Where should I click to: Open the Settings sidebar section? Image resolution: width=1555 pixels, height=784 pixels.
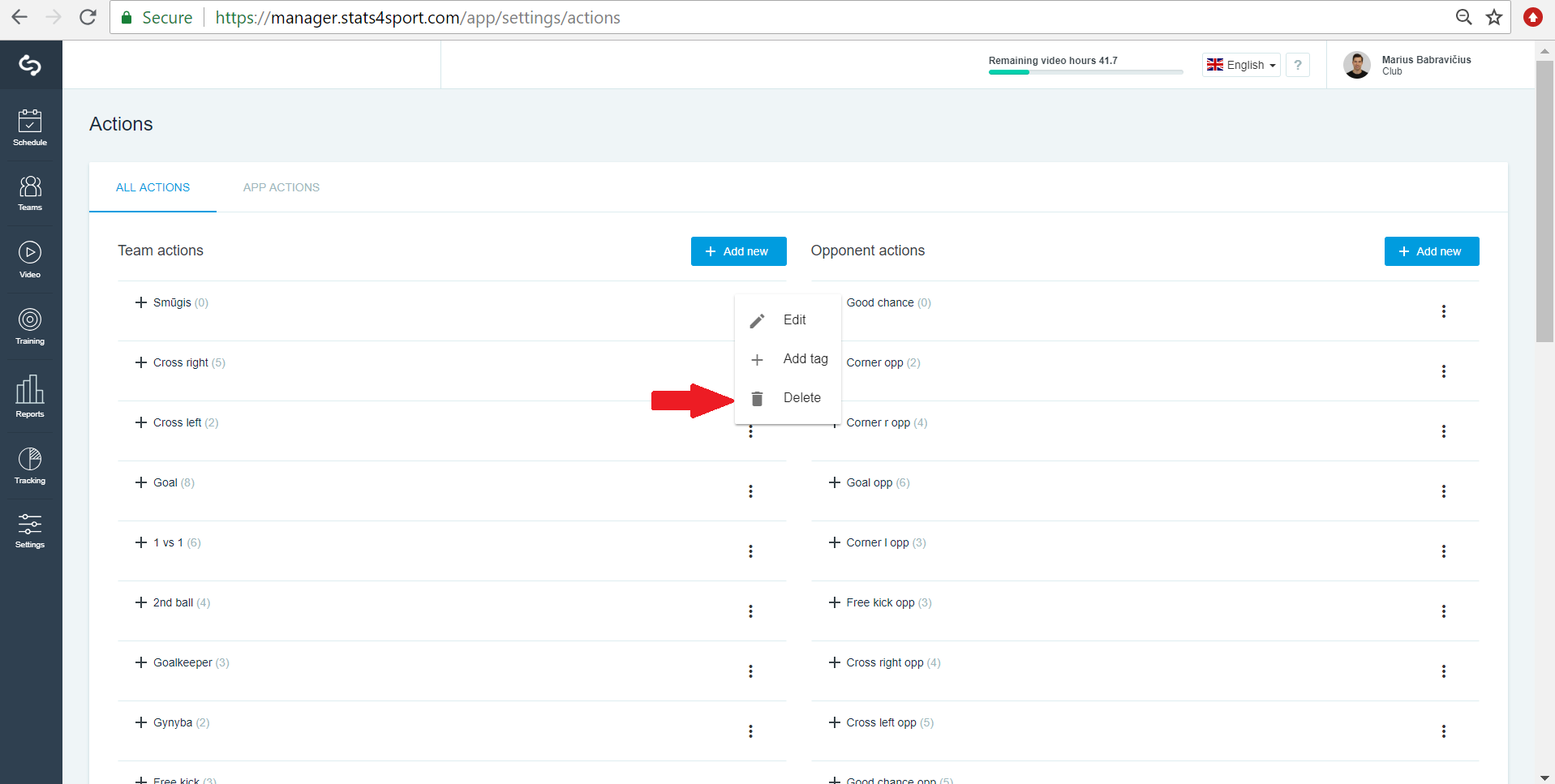(30, 531)
